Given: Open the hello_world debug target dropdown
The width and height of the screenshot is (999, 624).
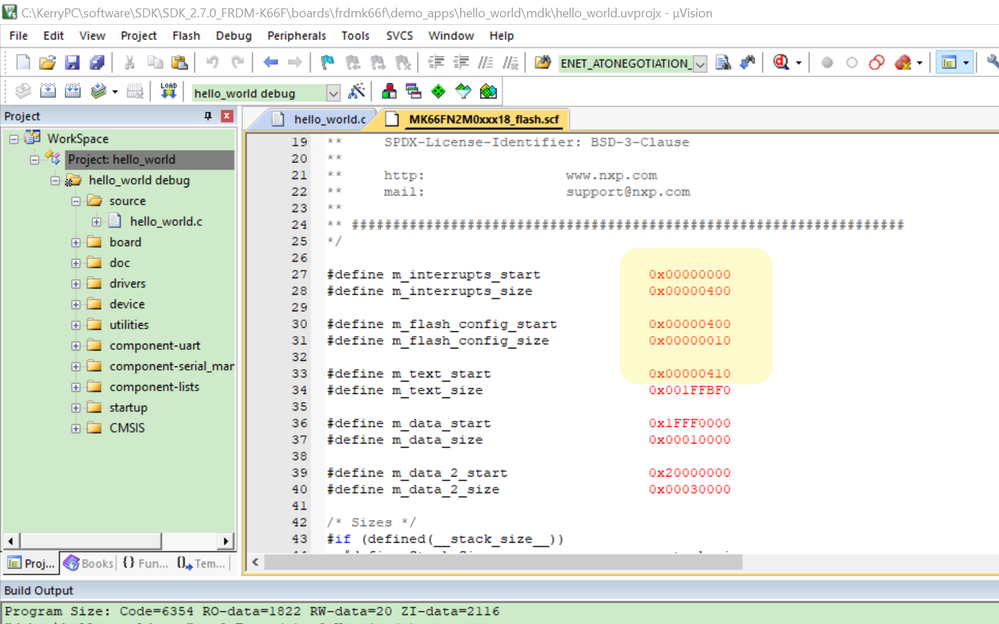Looking at the screenshot, I should 333,93.
